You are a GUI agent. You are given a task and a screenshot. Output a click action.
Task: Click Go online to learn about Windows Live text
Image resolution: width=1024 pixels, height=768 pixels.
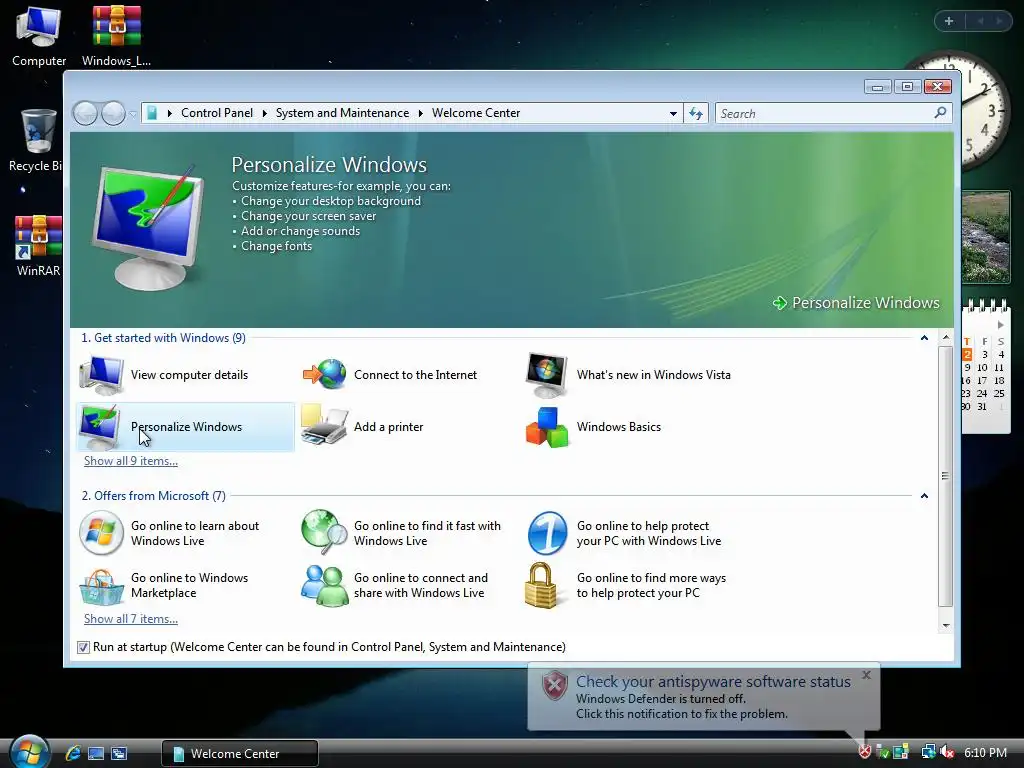pyautogui.click(x=195, y=533)
